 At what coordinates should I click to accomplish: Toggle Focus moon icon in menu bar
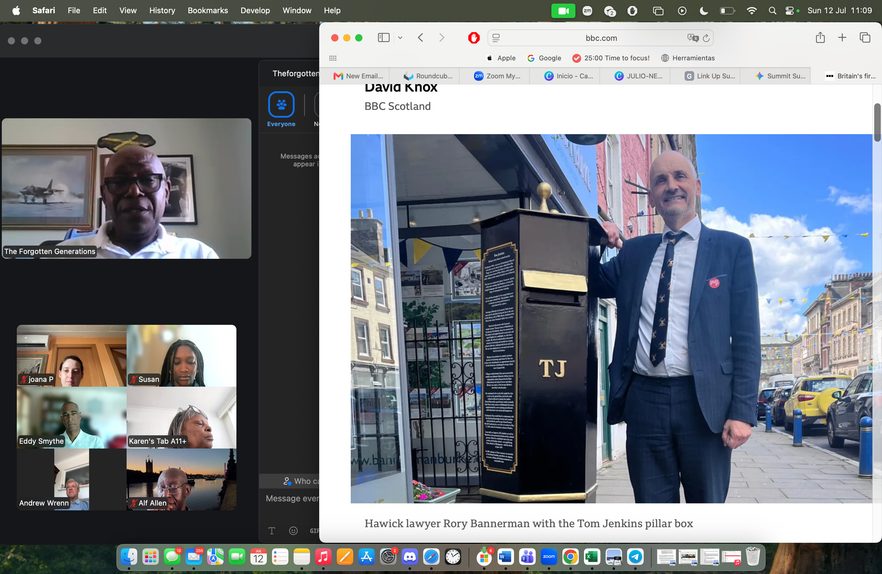pos(704,10)
